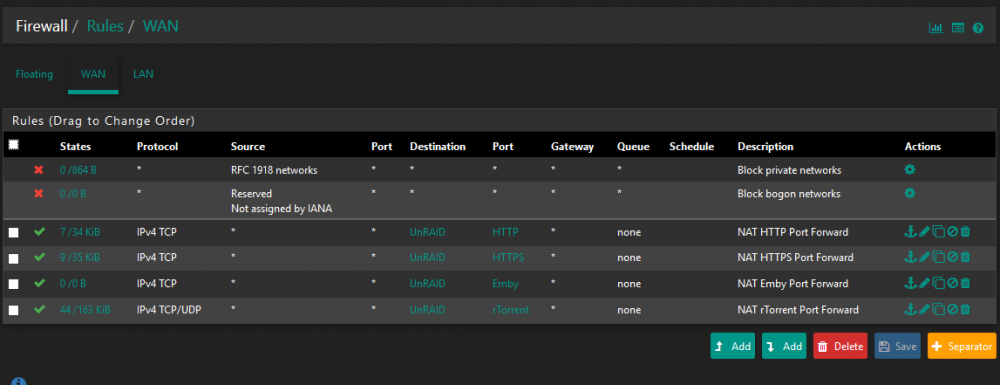1000x385 pixels.
Task: Add rule to top with up-arrow Add
Action: click(x=733, y=346)
